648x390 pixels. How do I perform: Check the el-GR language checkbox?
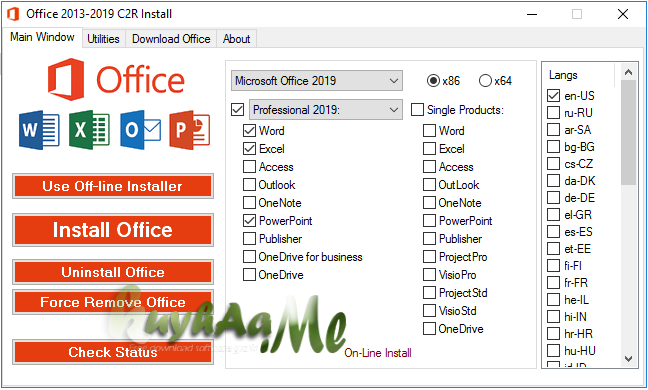(x=553, y=214)
